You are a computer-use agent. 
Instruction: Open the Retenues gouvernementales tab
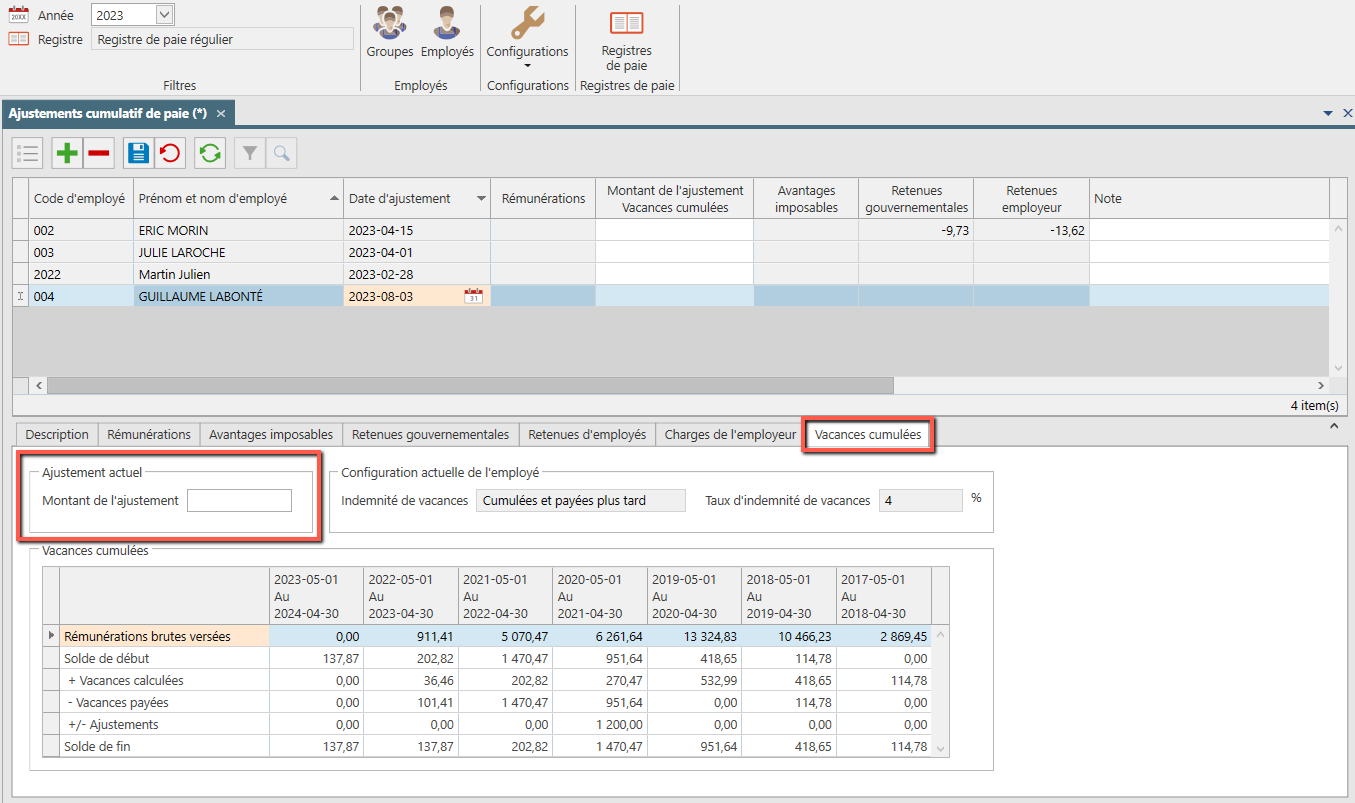(431, 435)
